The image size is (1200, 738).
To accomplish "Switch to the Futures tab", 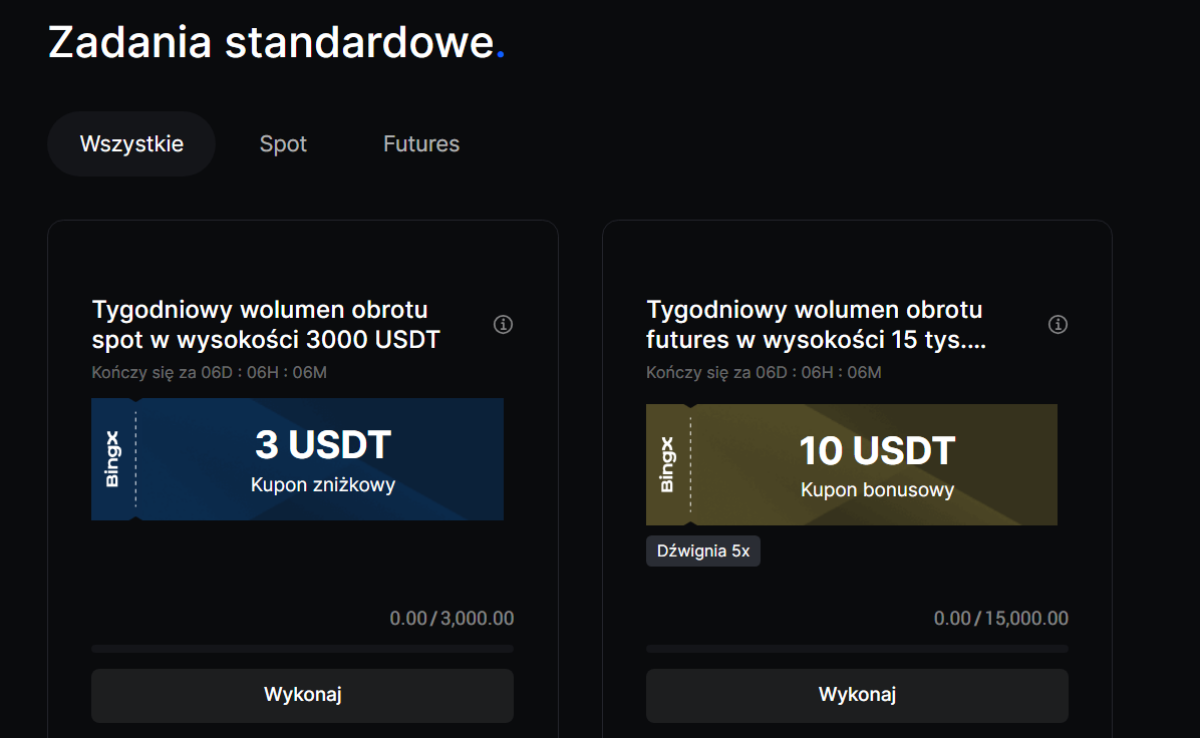I will click(x=421, y=144).
